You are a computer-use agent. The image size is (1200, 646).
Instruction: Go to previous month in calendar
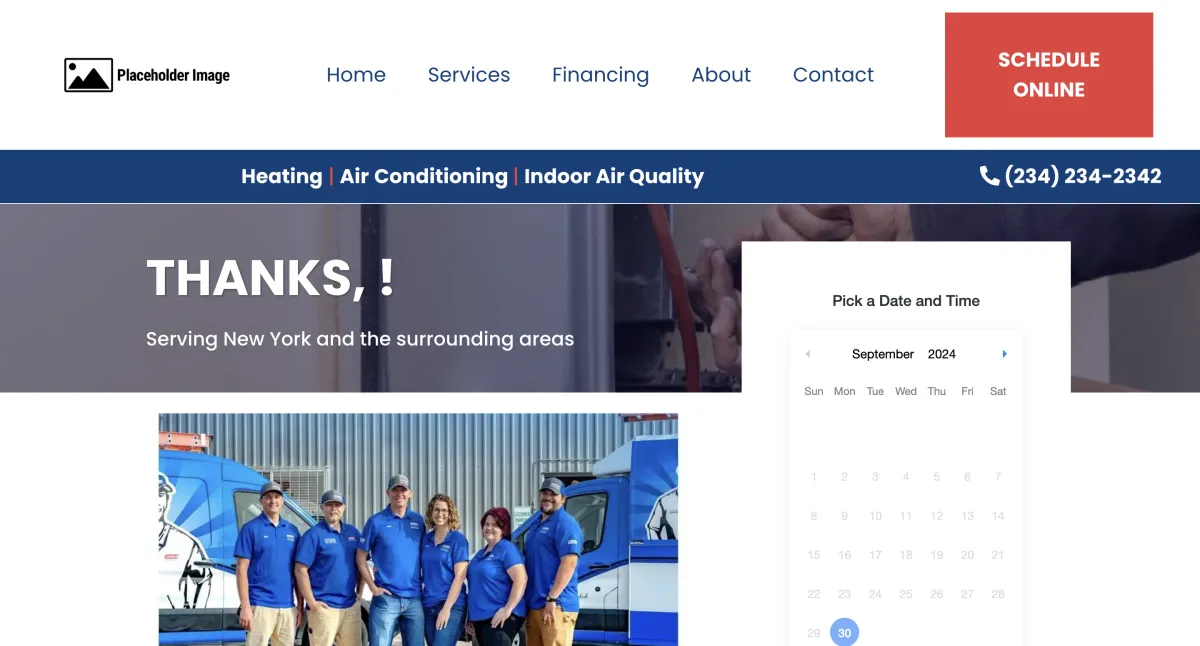tap(808, 354)
